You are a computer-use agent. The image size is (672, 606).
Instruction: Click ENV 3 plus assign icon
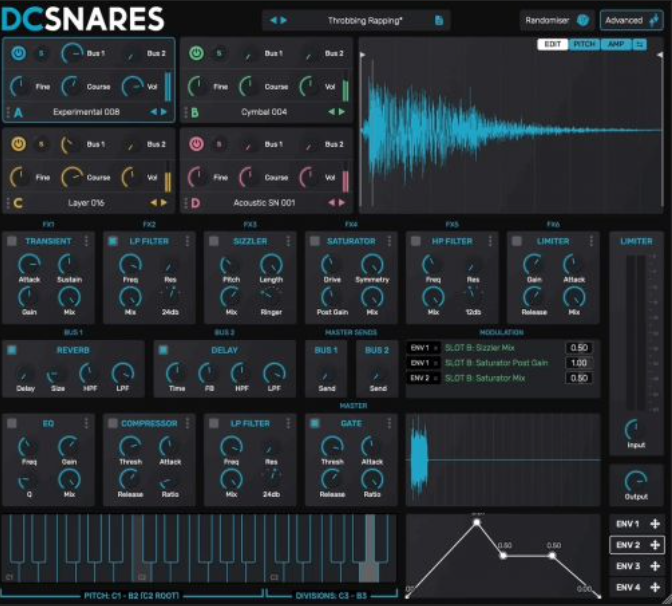(655, 566)
